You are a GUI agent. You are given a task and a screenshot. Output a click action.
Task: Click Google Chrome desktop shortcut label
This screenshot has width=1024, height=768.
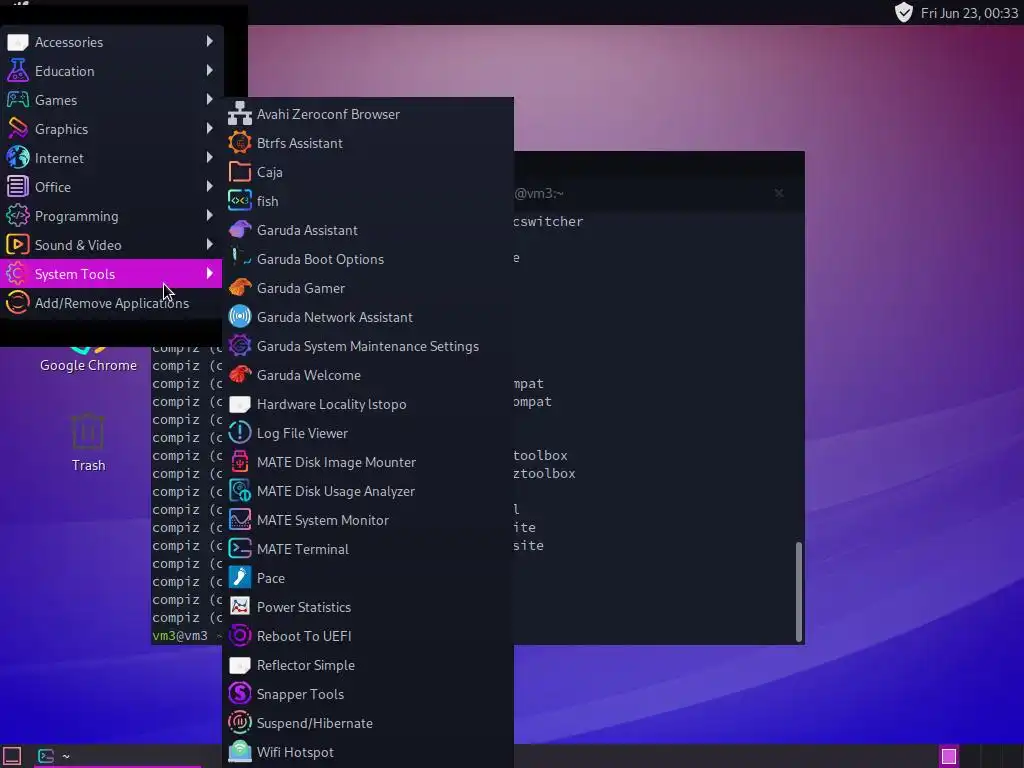[88, 365]
